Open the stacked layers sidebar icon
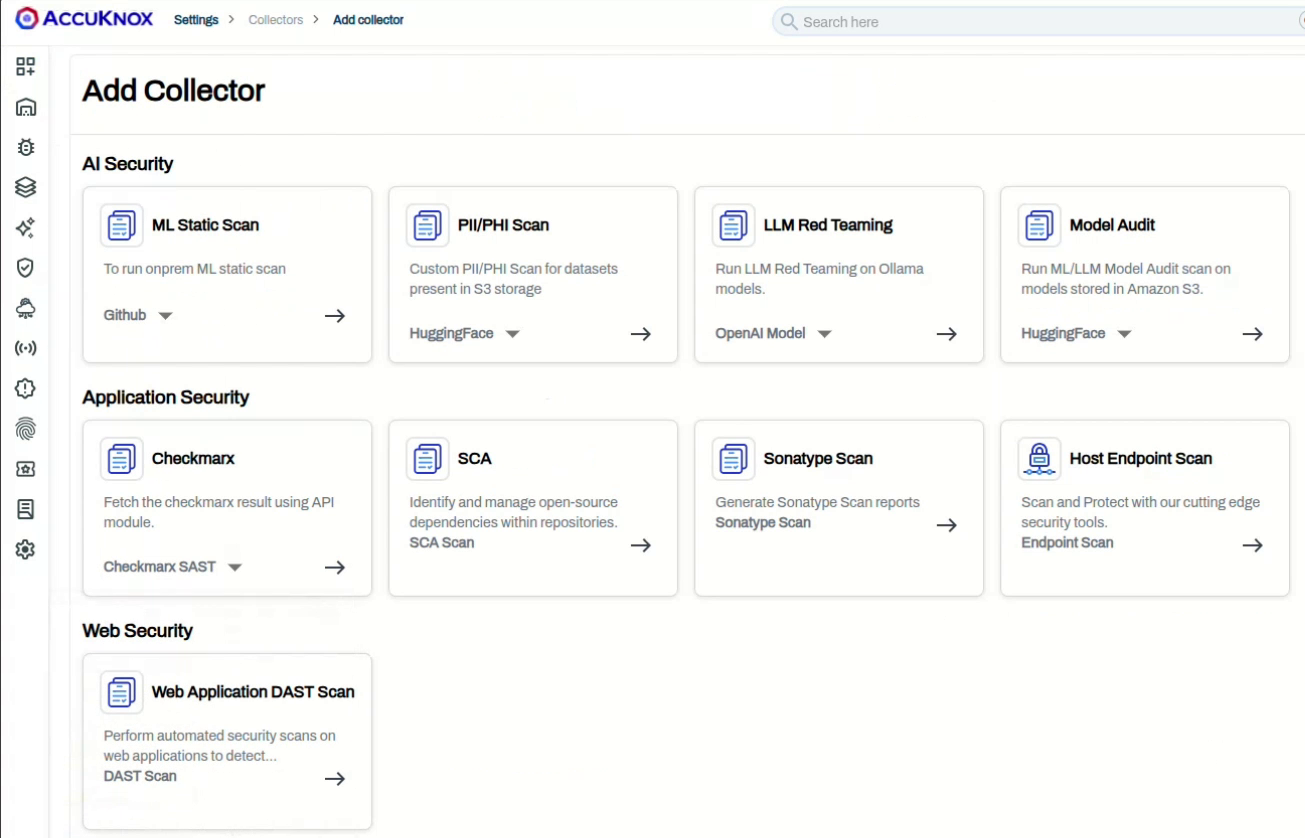Image resolution: width=1305 pixels, height=838 pixels. (26, 187)
